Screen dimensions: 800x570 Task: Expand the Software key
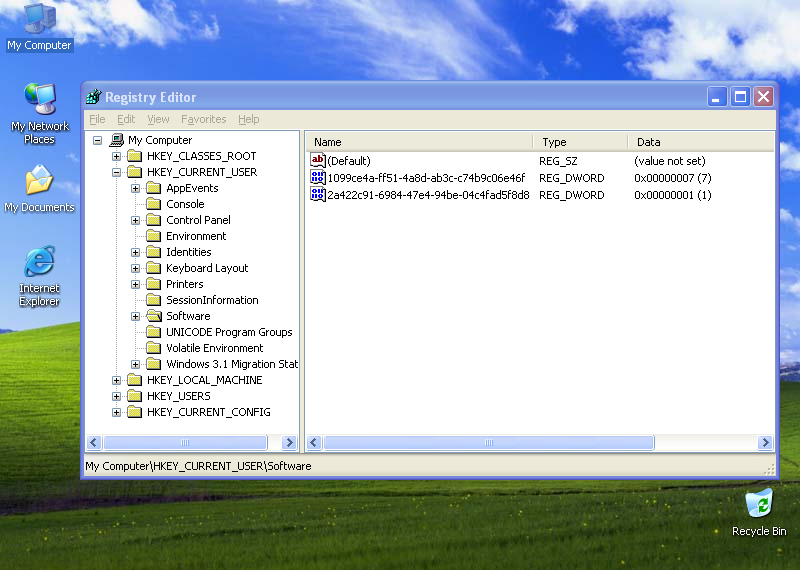pos(135,316)
